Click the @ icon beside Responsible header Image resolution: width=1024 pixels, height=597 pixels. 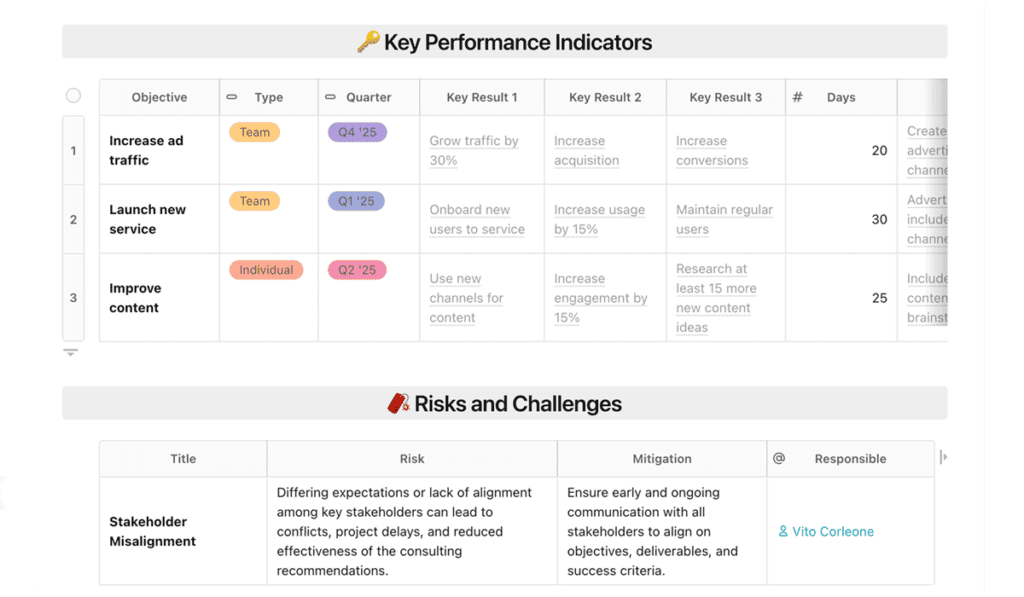click(779, 459)
